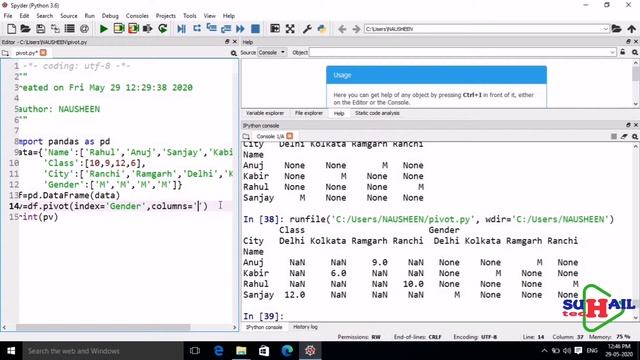Screen dimensions: 640x360
Task: Open the Projects menu
Action: click(165, 16)
